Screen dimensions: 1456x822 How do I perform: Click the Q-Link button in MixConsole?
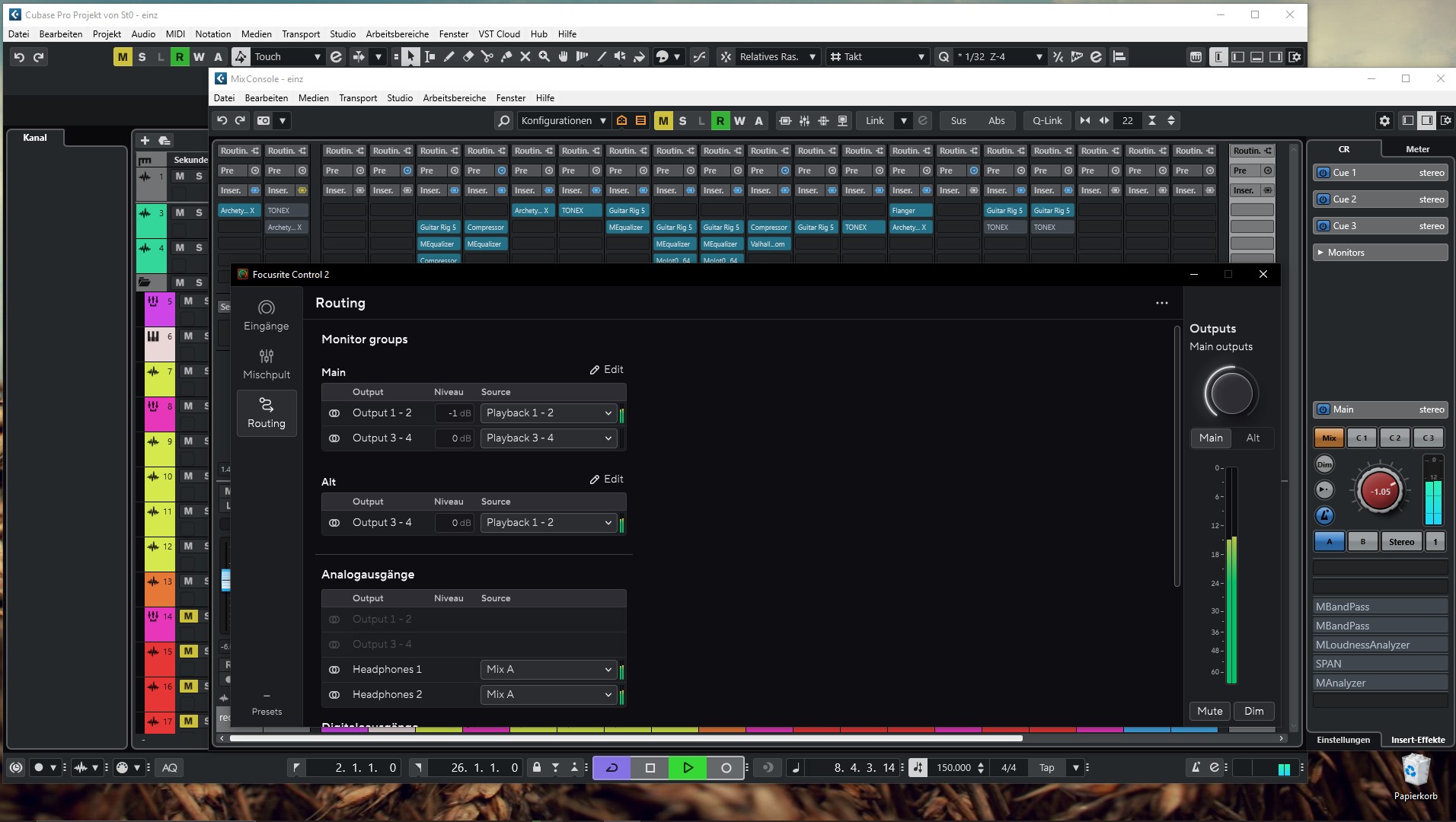[x=1047, y=120]
